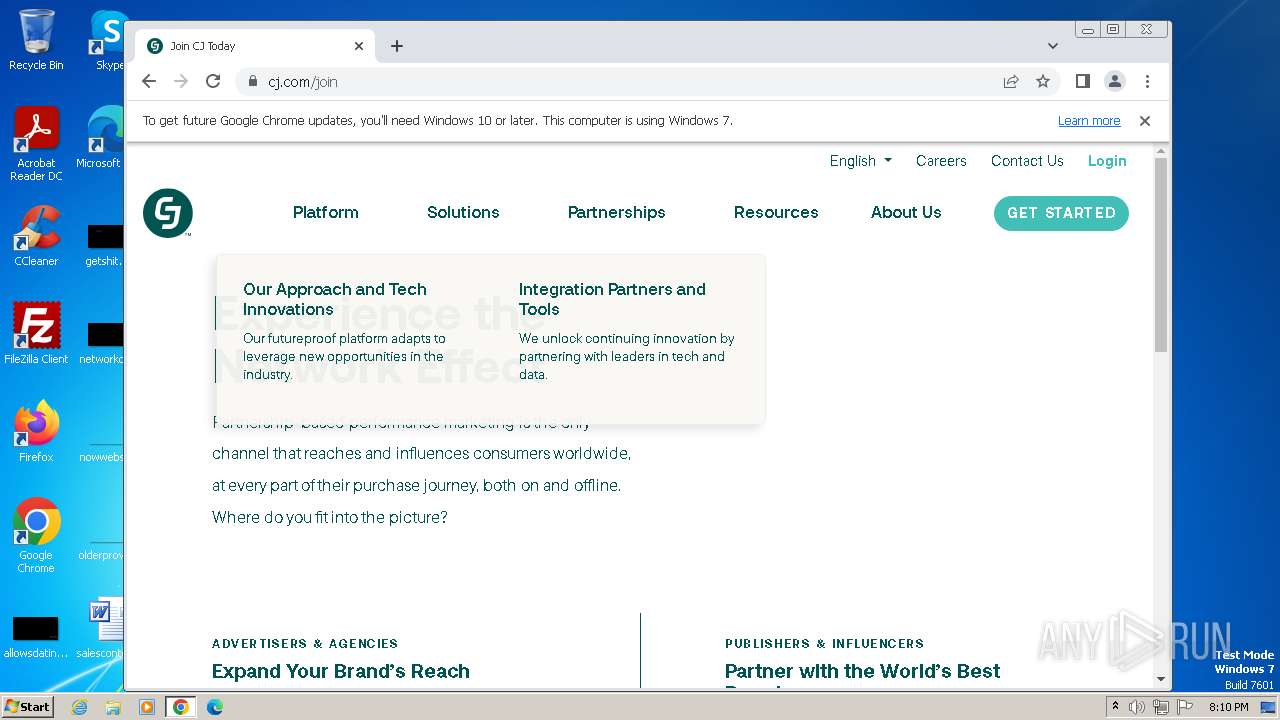Share this page using address bar icon
1280x720 pixels.
tap(1011, 81)
